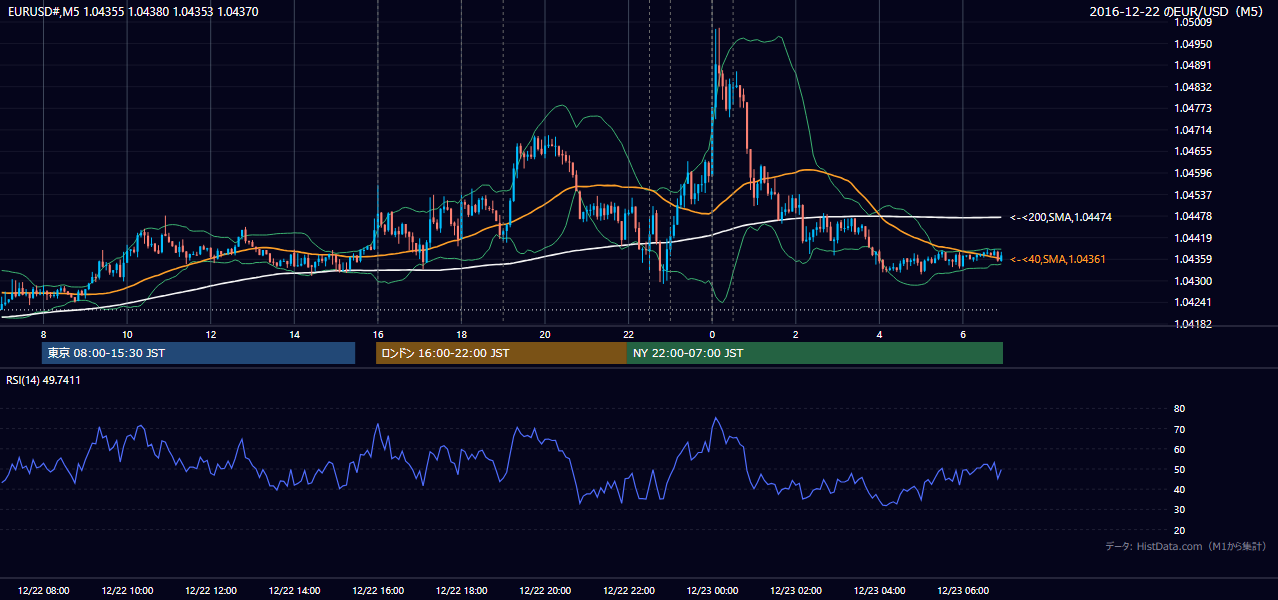Click the RSI(14) 49.7411 indicator label

pos(44,380)
